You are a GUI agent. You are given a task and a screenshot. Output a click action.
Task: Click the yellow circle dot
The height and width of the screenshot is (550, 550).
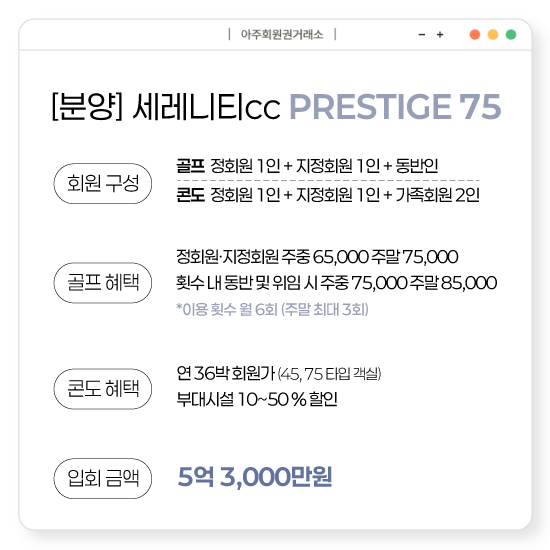[x=493, y=34]
